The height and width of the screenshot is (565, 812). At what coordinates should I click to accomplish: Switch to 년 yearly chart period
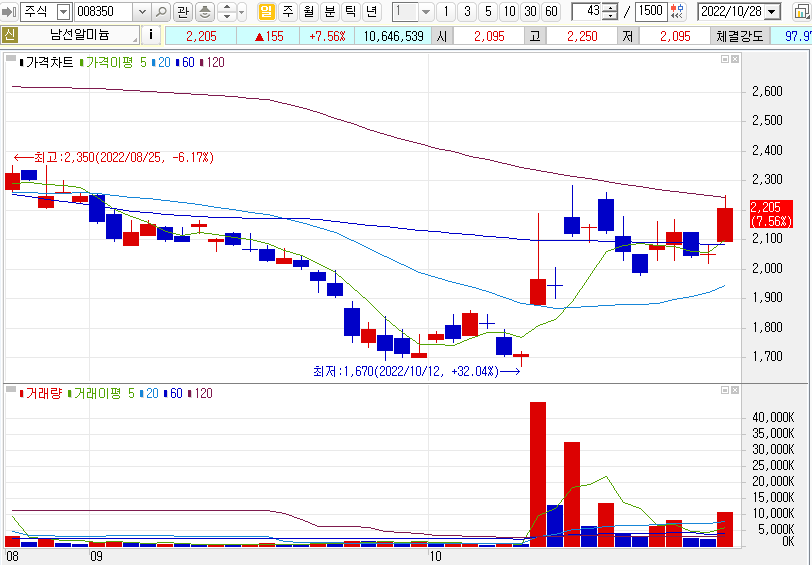click(x=371, y=11)
